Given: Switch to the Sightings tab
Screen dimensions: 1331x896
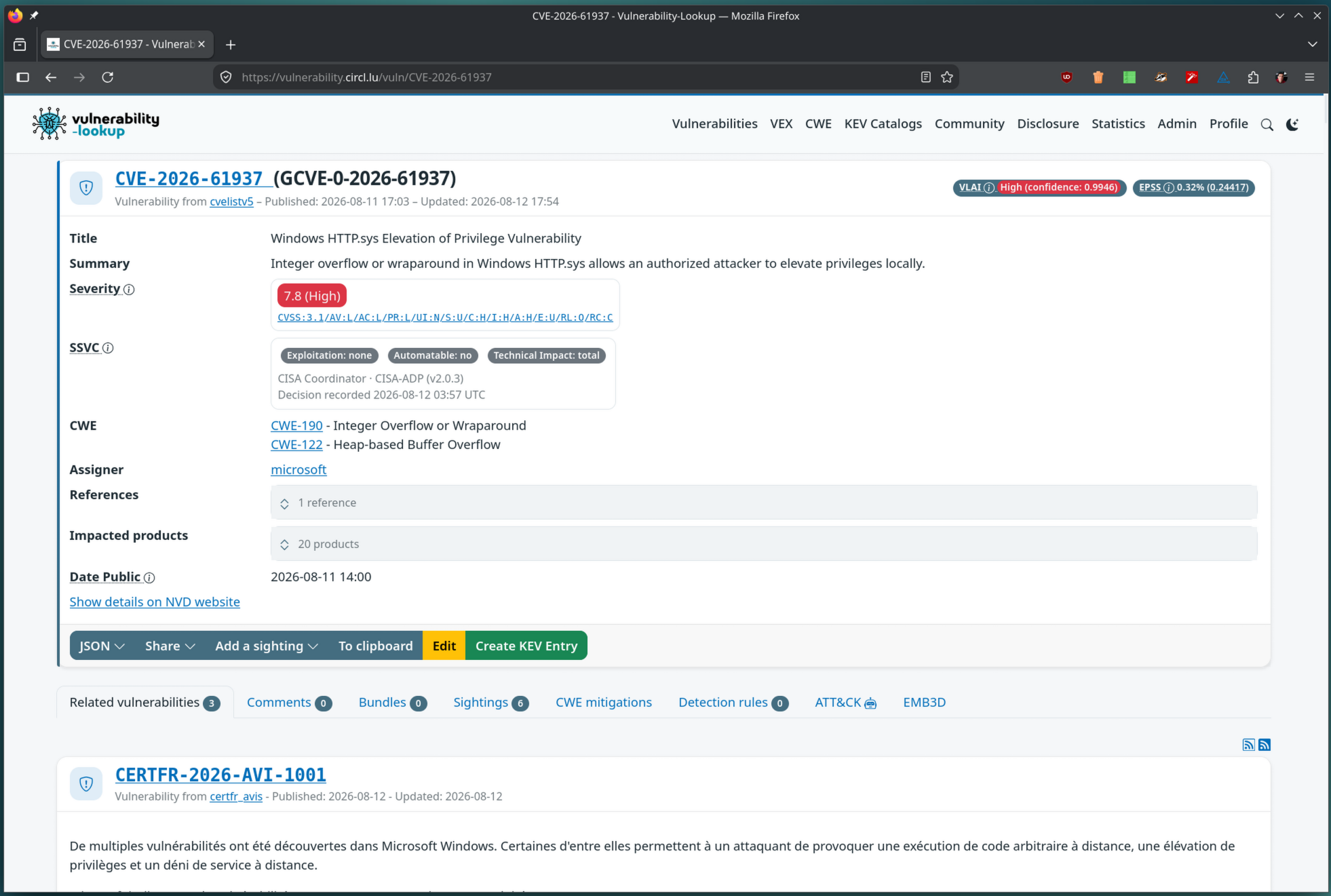Looking at the screenshot, I should 491,703.
